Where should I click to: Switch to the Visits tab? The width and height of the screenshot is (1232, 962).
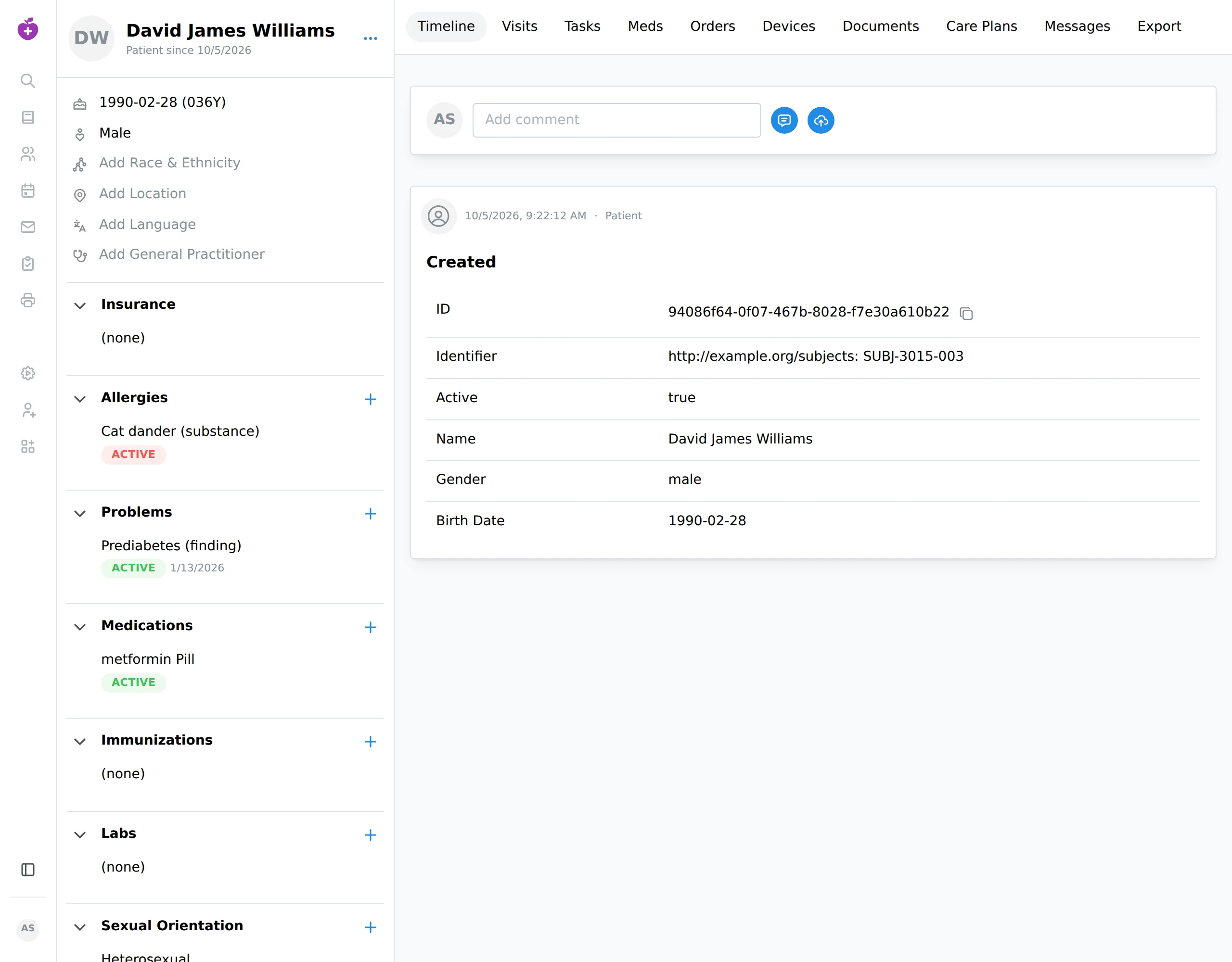pos(519,26)
